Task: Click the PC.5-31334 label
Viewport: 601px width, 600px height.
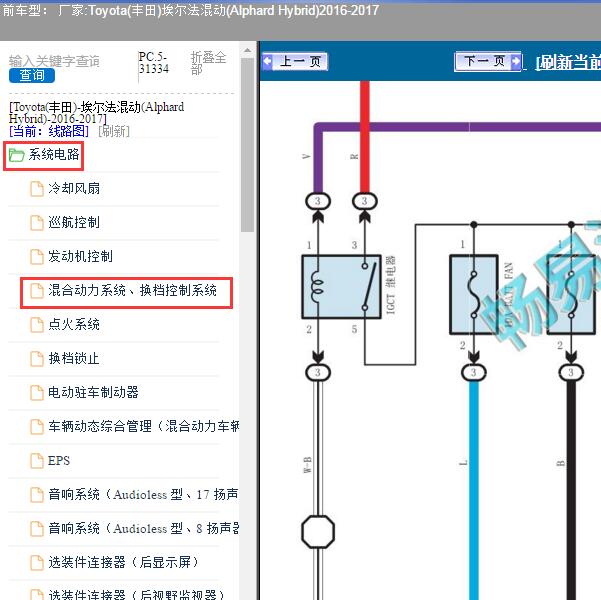Action: (x=153, y=63)
